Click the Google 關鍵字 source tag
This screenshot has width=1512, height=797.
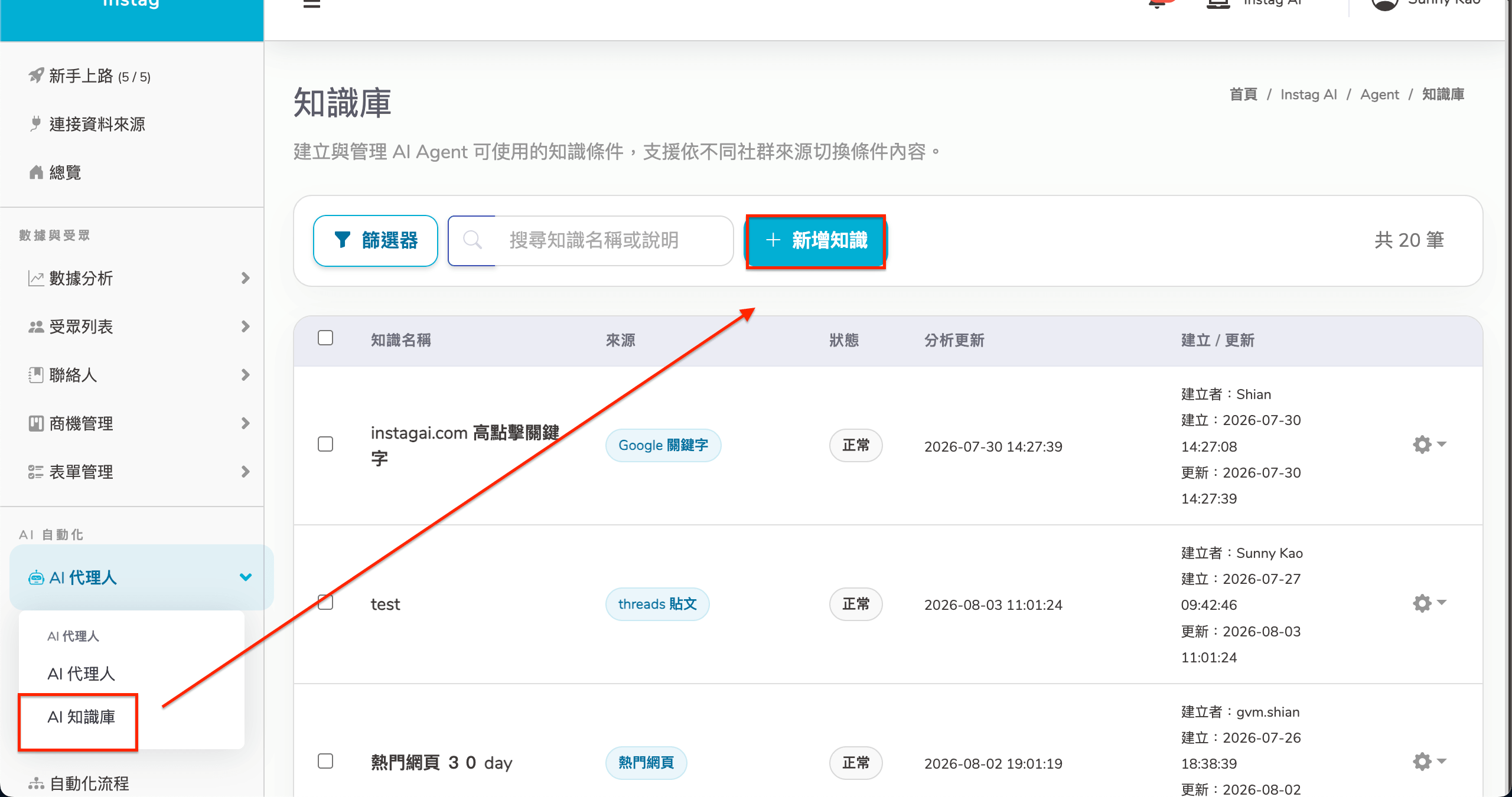[663, 445]
